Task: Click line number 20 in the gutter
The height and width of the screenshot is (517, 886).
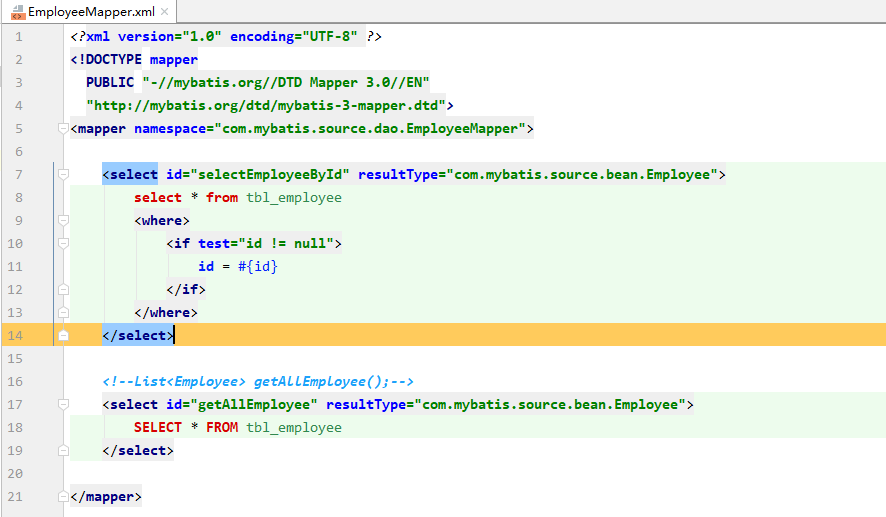Action: [15, 473]
